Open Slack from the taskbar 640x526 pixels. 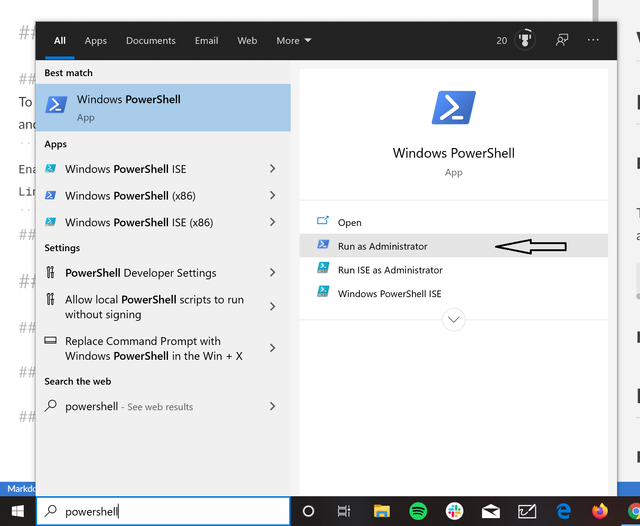(x=454, y=511)
